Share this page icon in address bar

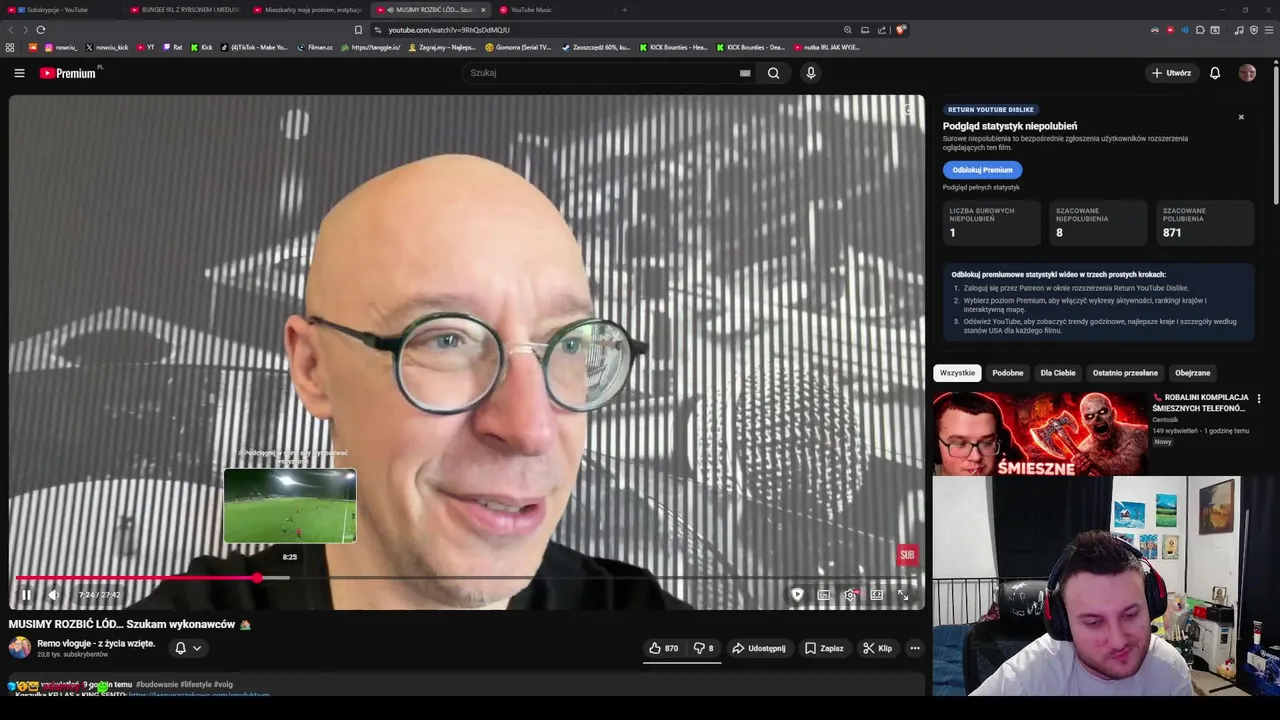[881, 30]
